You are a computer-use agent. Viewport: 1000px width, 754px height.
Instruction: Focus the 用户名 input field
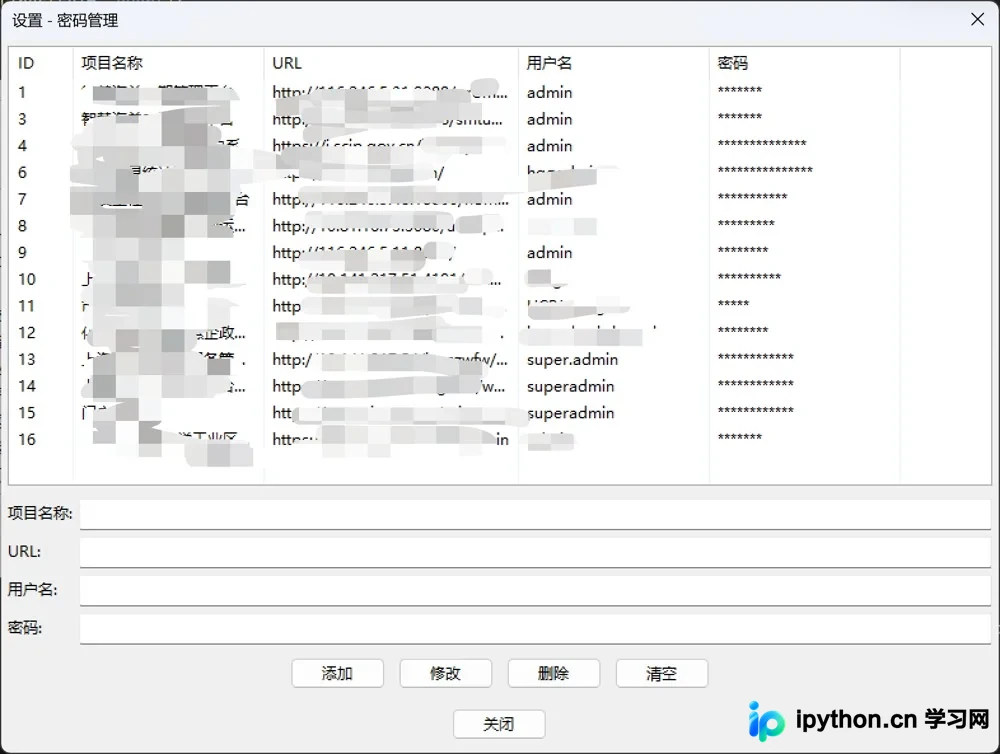click(x=535, y=590)
